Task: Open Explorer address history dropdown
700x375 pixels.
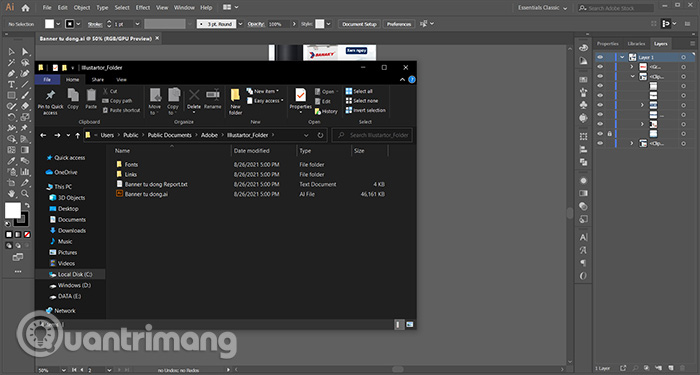Action: [x=306, y=135]
